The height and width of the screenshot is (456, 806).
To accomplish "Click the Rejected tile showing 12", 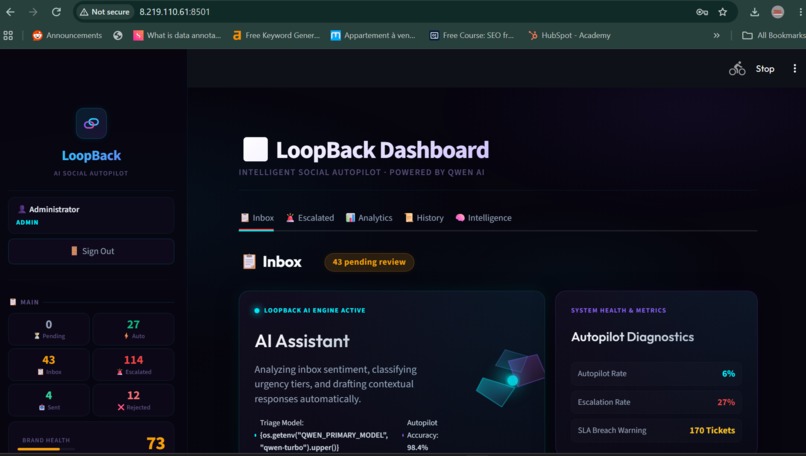I will pyautogui.click(x=133, y=400).
